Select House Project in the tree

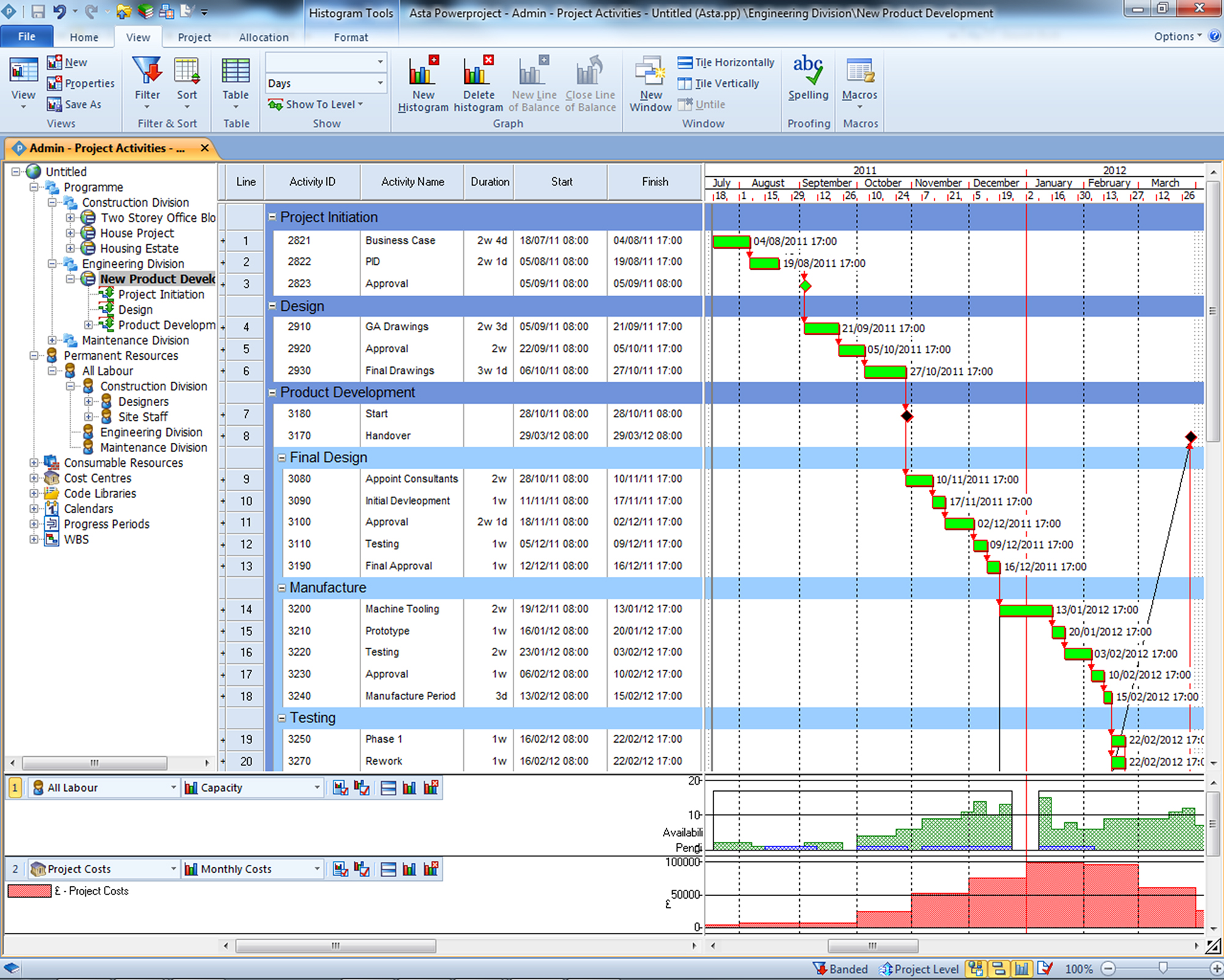pyautogui.click(x=137, y=233)
